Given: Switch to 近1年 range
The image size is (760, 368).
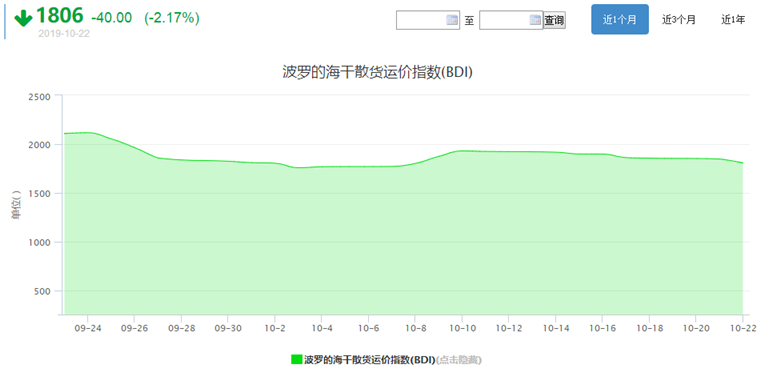Looking at the screenshot, I should click(x=733, y=19).
